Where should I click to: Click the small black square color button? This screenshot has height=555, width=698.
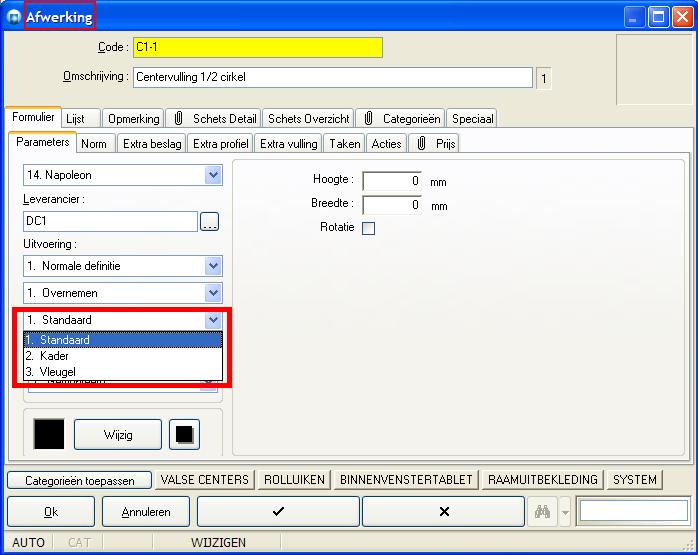(184, 434)
